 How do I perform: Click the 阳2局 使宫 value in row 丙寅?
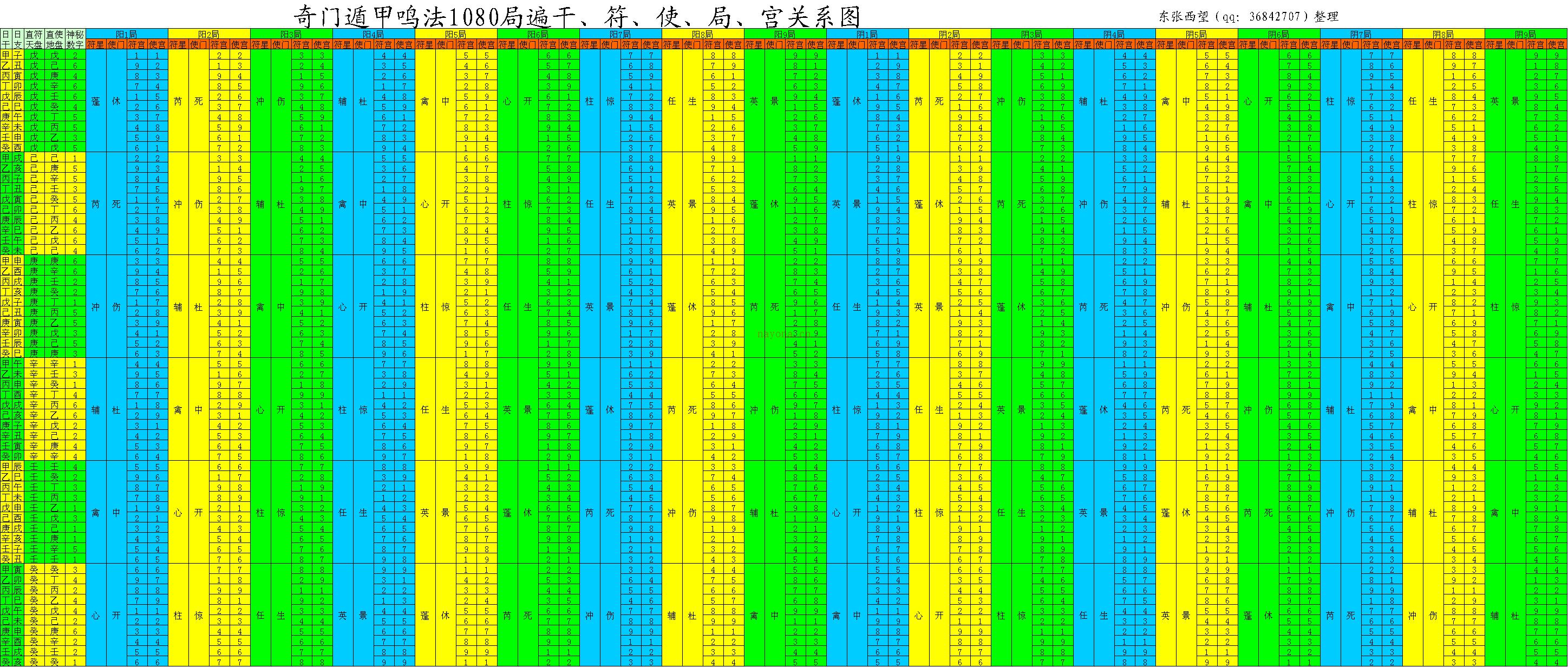click(x=240, y=75)
